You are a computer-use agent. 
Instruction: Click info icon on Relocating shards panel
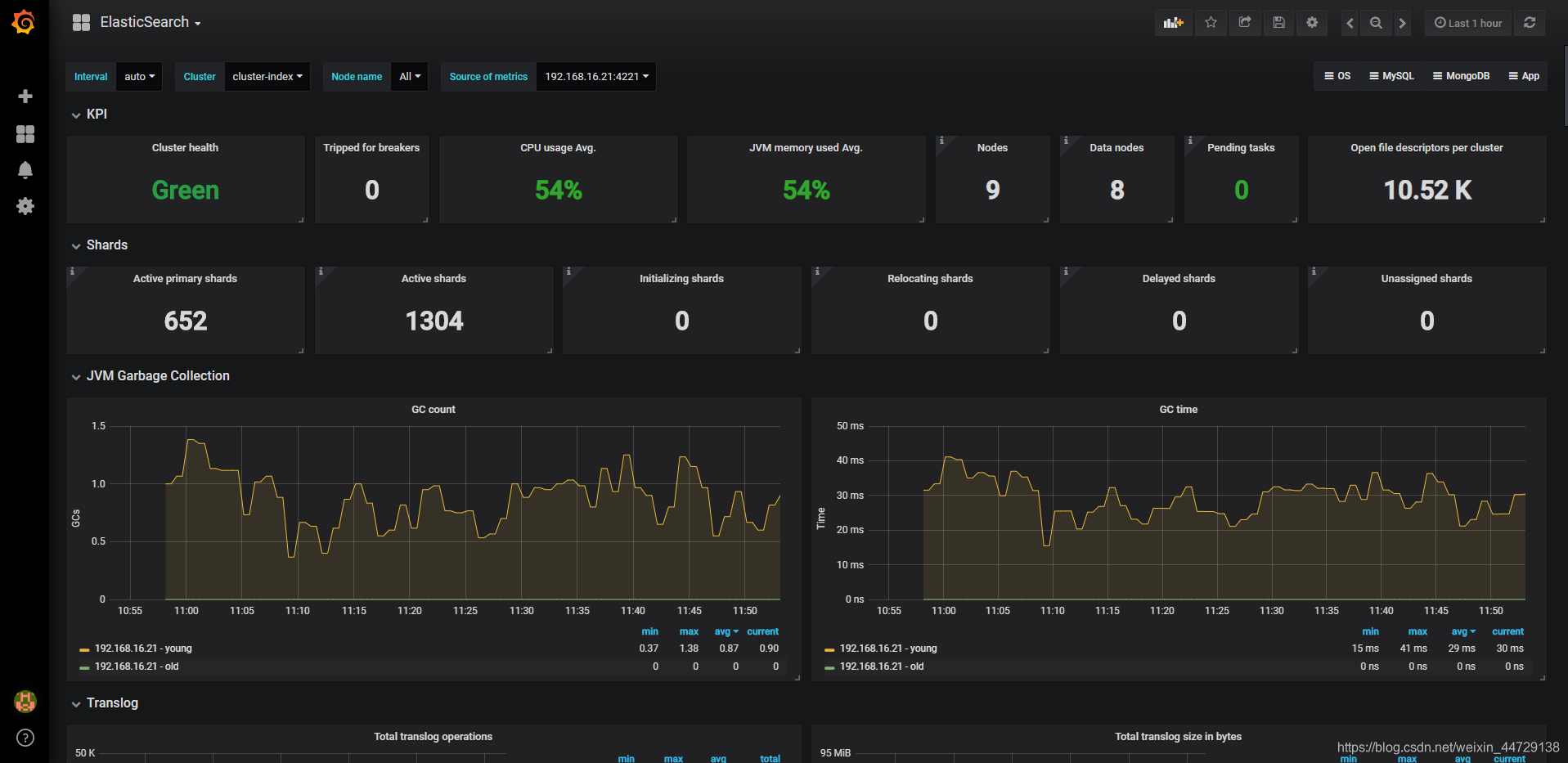(817, 272)
